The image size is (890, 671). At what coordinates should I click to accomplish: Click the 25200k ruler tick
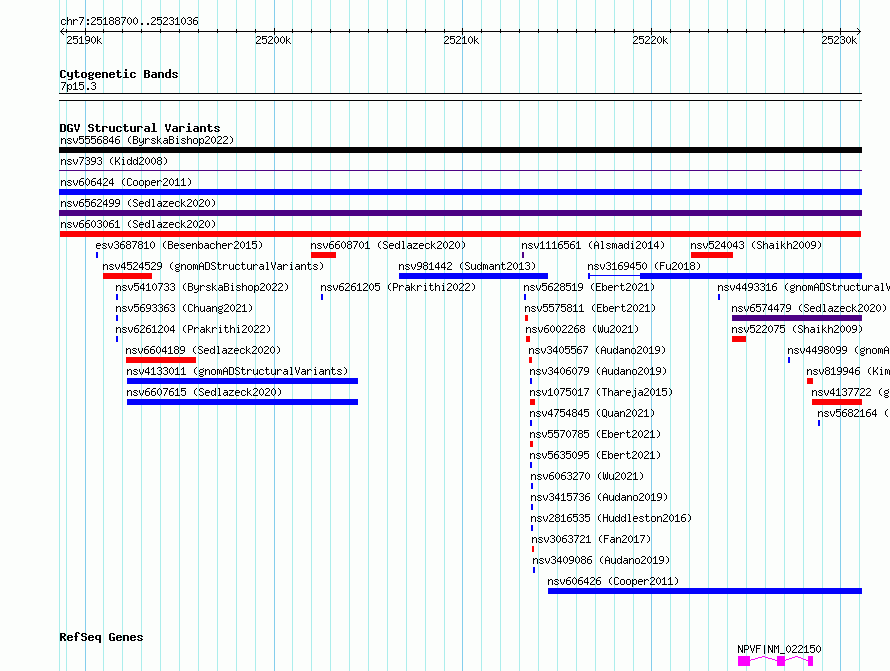click(274, 40)
